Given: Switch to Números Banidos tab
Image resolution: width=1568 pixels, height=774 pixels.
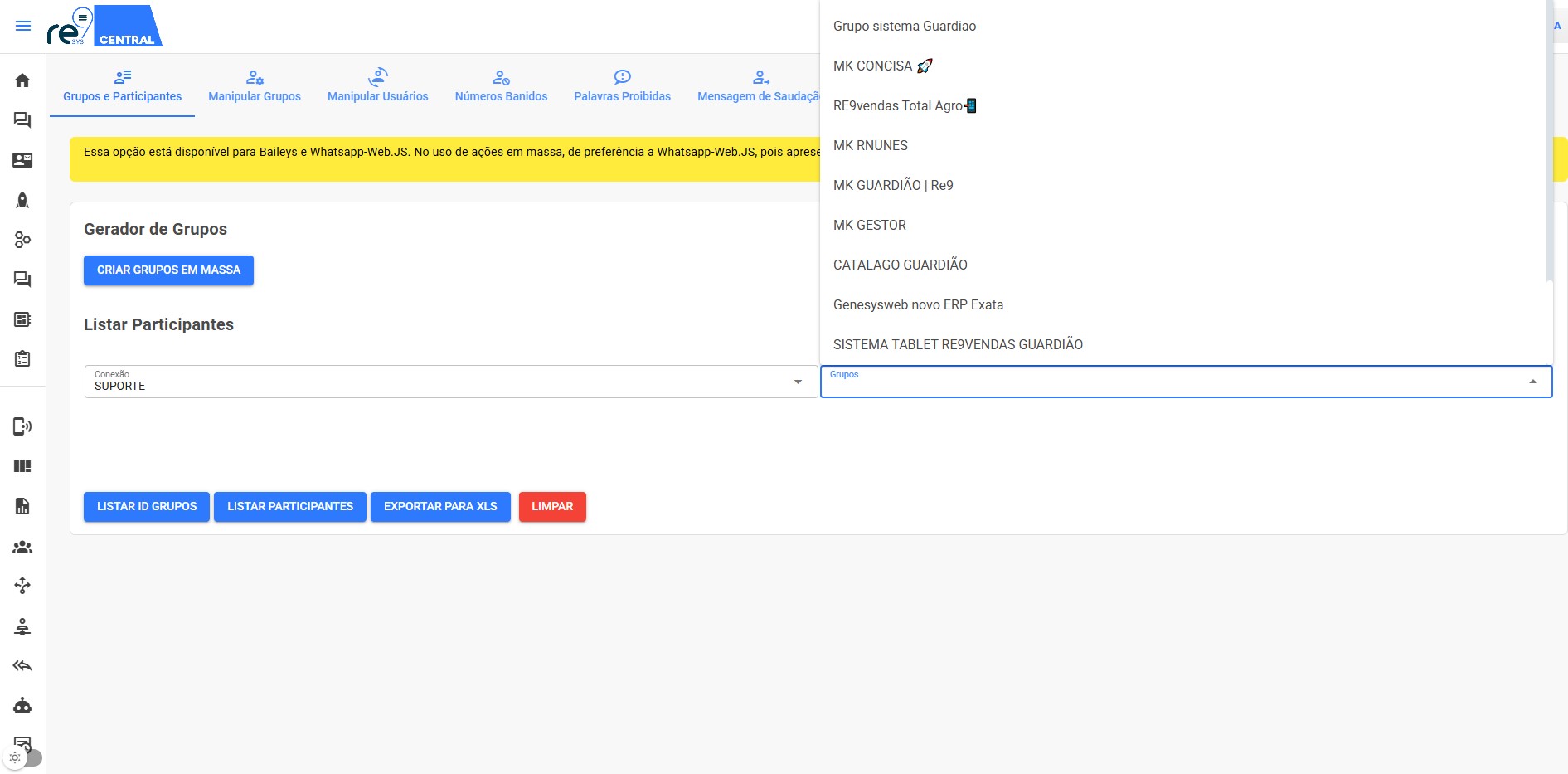Looking at the screenshot, I should 502,86.
